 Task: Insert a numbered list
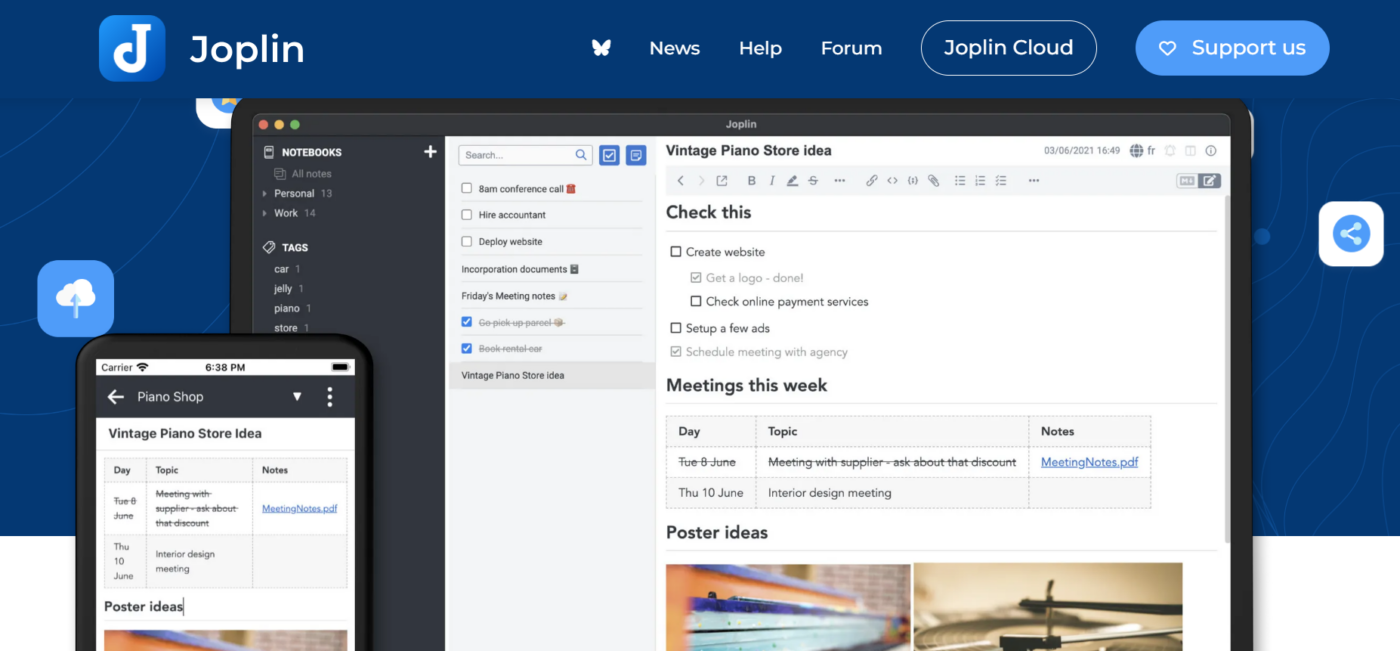pyautogui.click(x=980, y=181)
